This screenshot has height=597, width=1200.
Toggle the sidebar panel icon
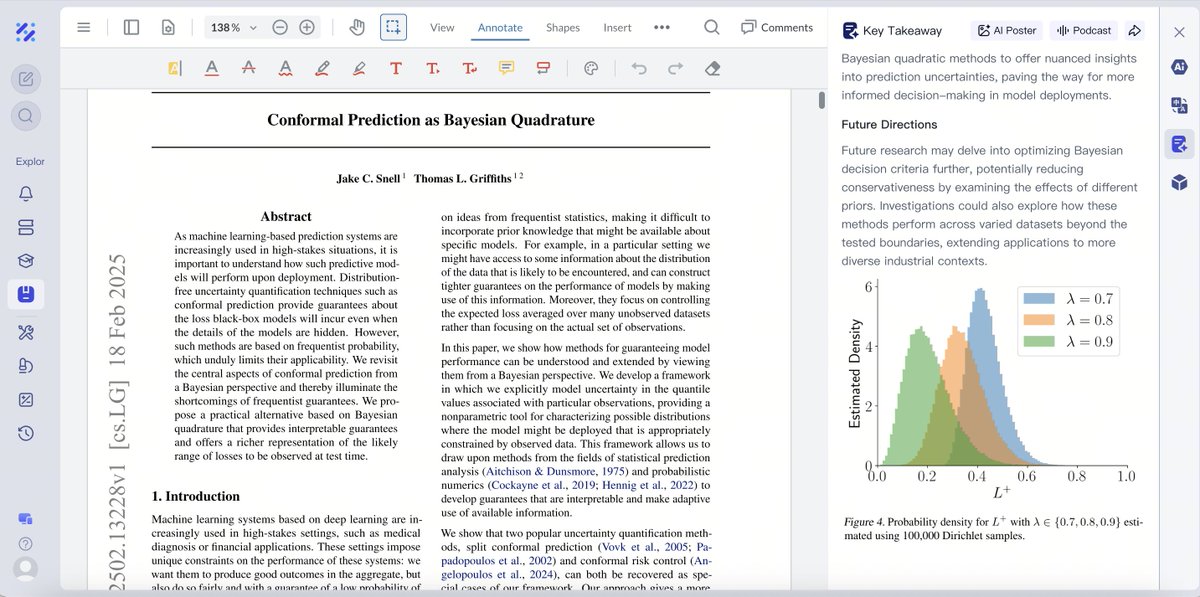pos(131,27)
